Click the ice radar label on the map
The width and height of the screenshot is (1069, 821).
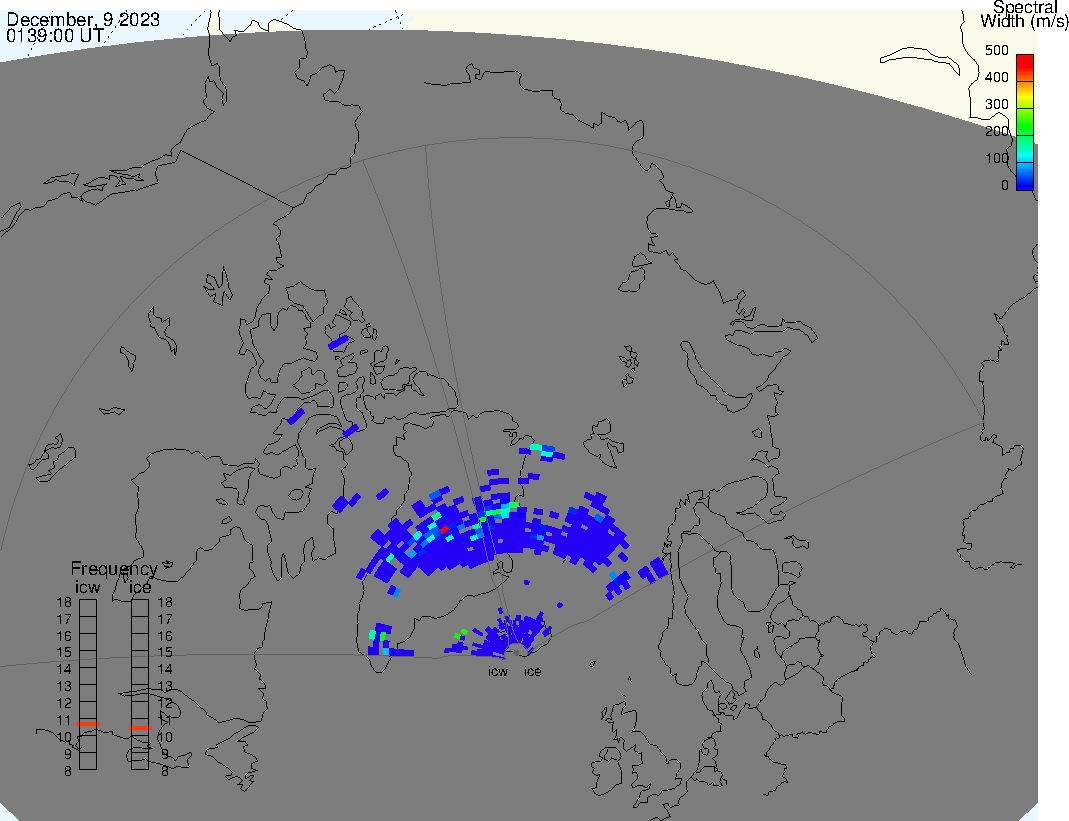click(532, 672)
